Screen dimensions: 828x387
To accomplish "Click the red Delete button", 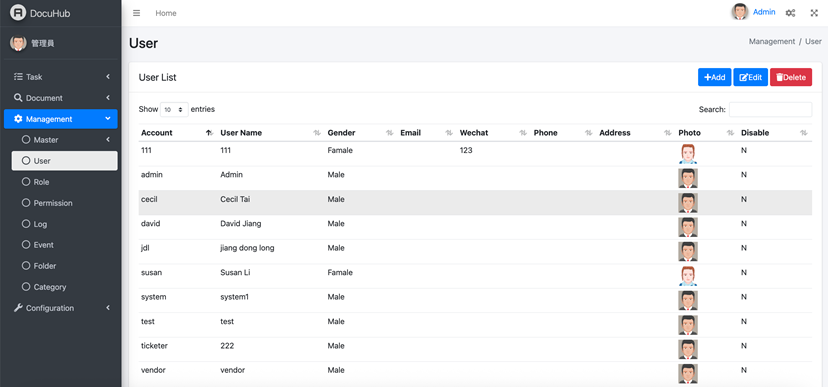I will tap(791, 77).
